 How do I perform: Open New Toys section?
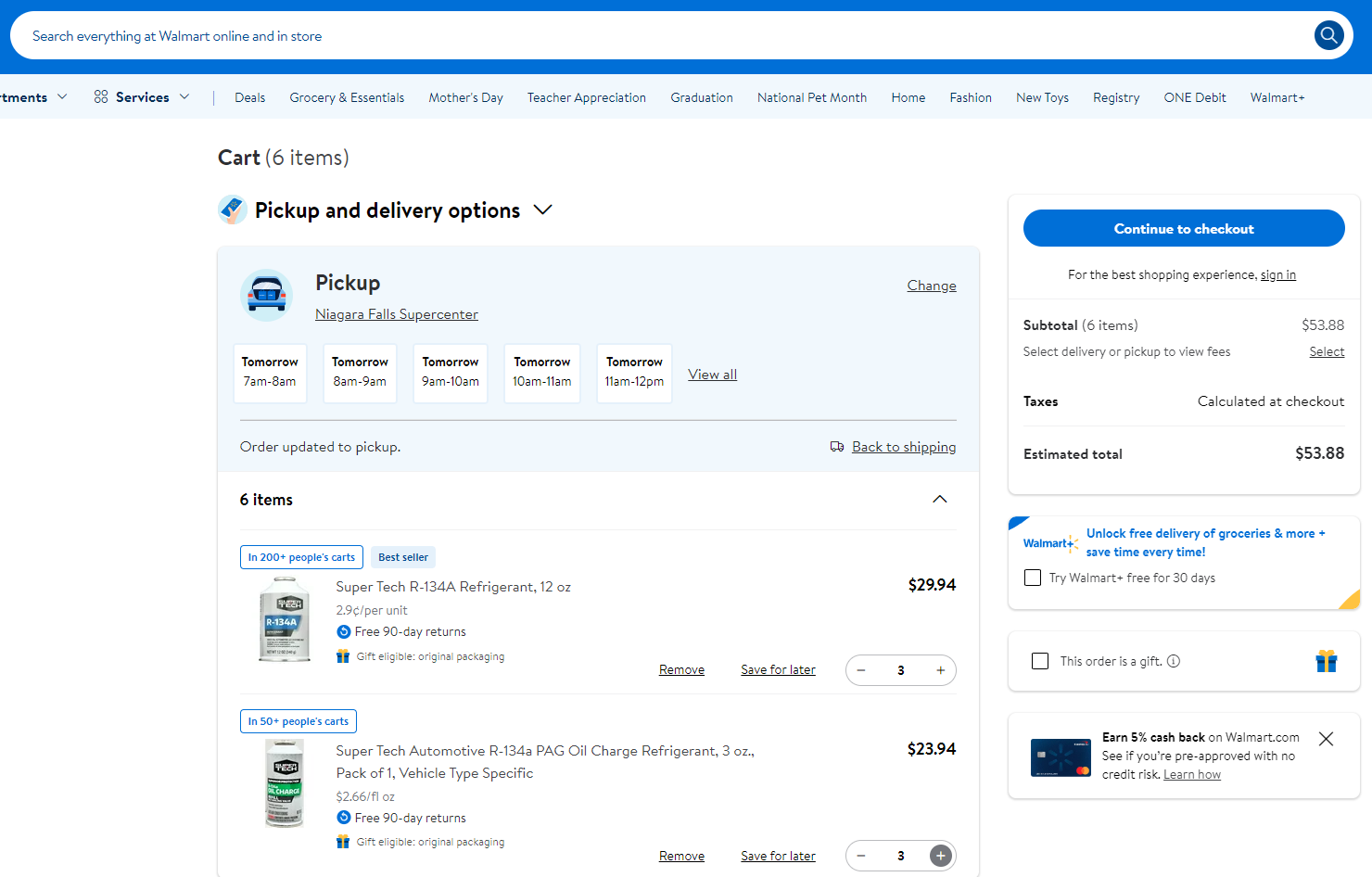[x=1042, y=97]
